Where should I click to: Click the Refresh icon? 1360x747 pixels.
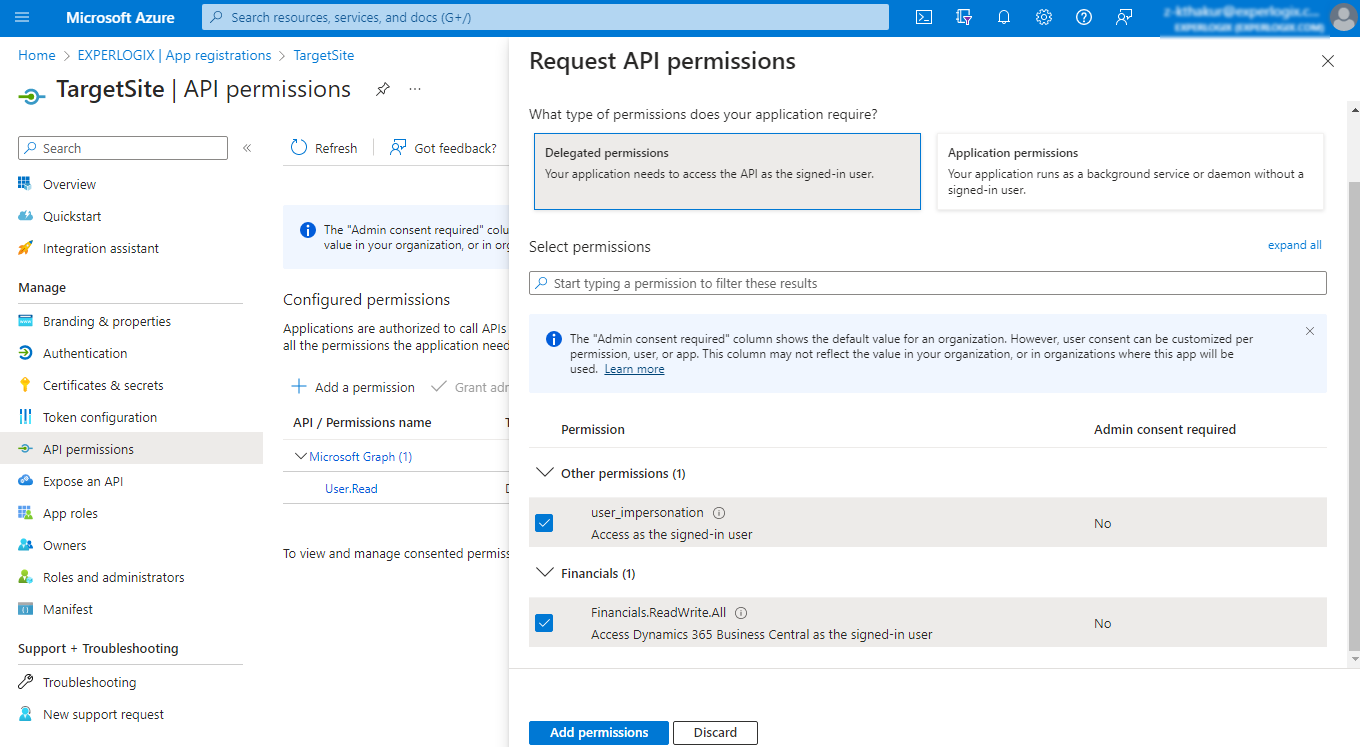click(299, 148)
